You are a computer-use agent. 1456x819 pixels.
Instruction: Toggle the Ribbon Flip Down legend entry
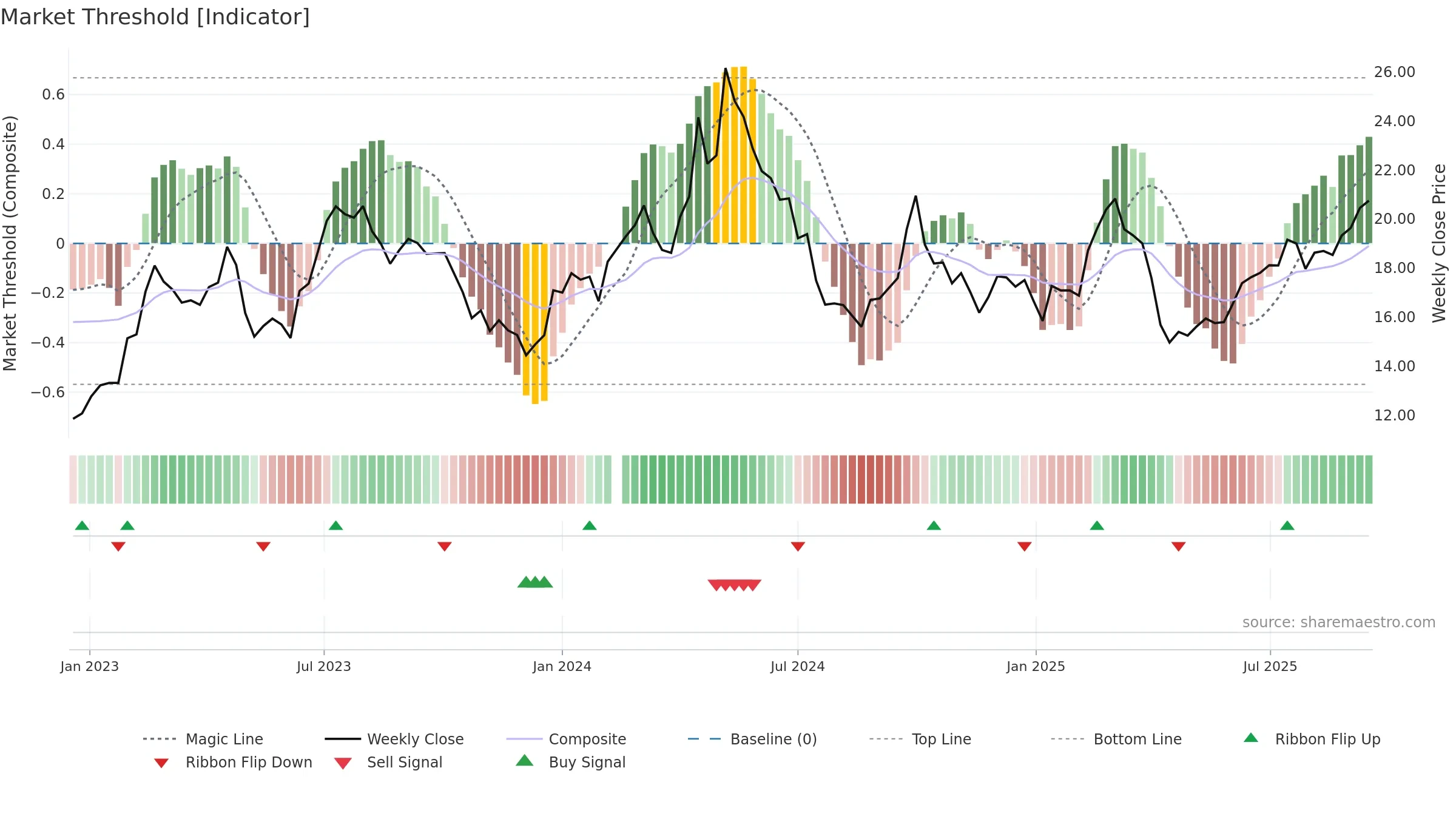tap(232, 762)
